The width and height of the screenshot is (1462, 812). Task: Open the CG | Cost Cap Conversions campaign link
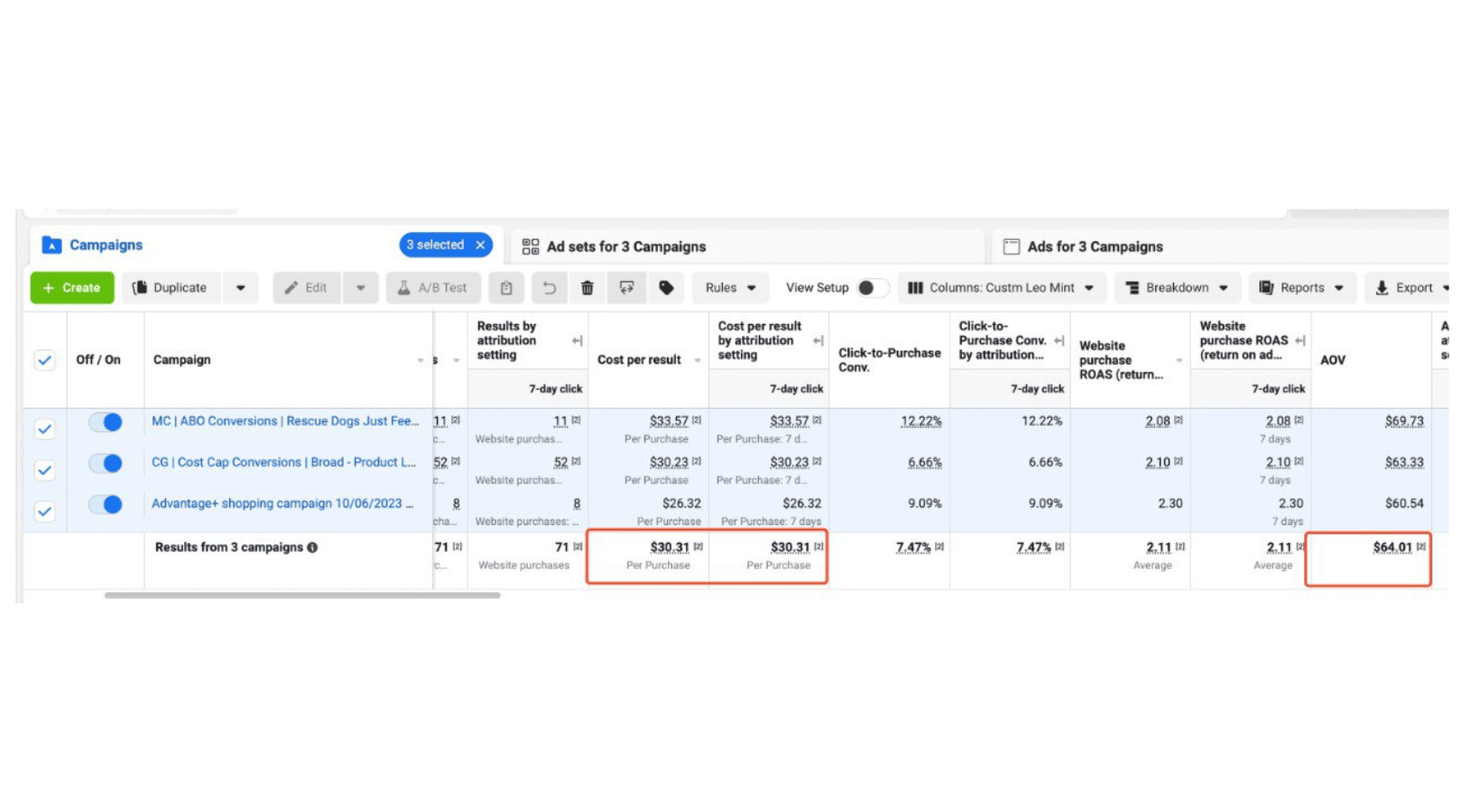pos(283,462)
